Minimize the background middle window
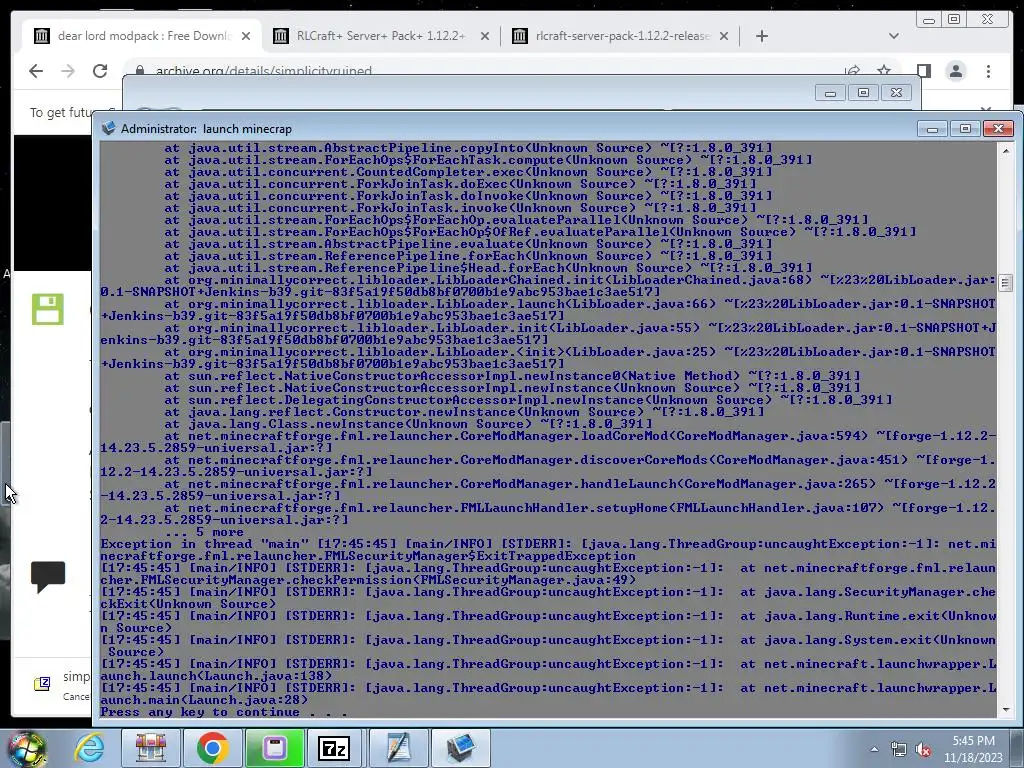1024x768 pixels. pos(830,93)
